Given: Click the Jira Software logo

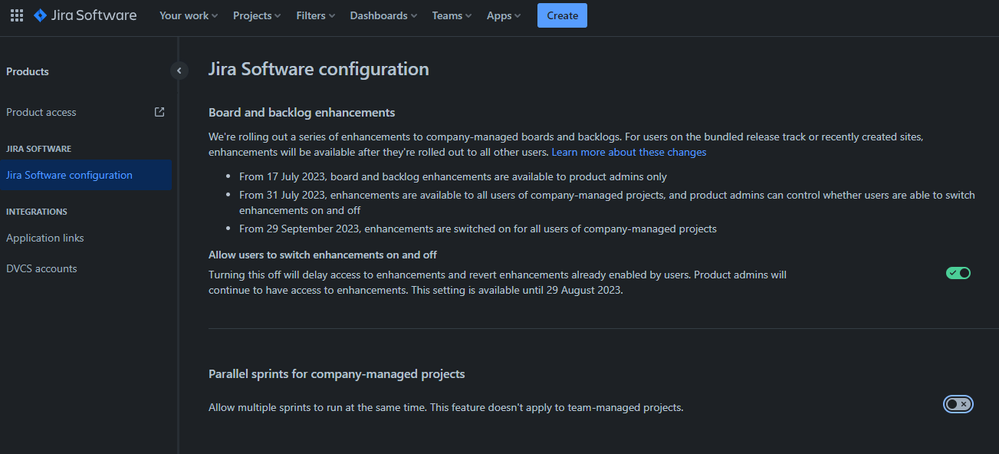Looking at the screenshot, I should (85, 16).
